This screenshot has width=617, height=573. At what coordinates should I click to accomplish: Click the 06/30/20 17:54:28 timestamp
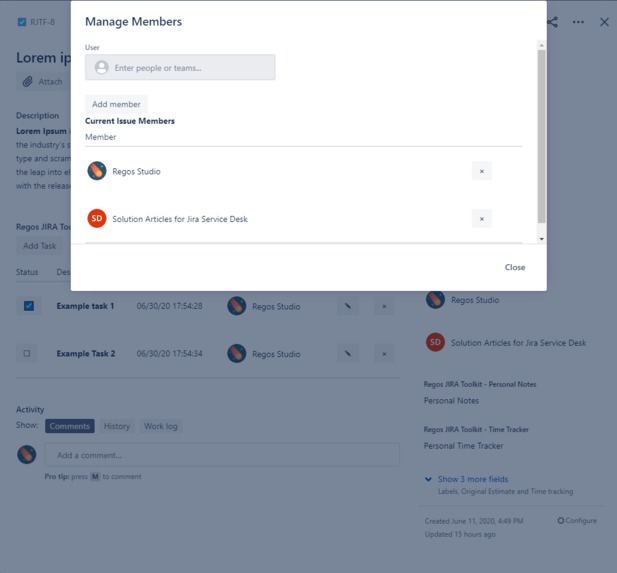click(170, 306)
